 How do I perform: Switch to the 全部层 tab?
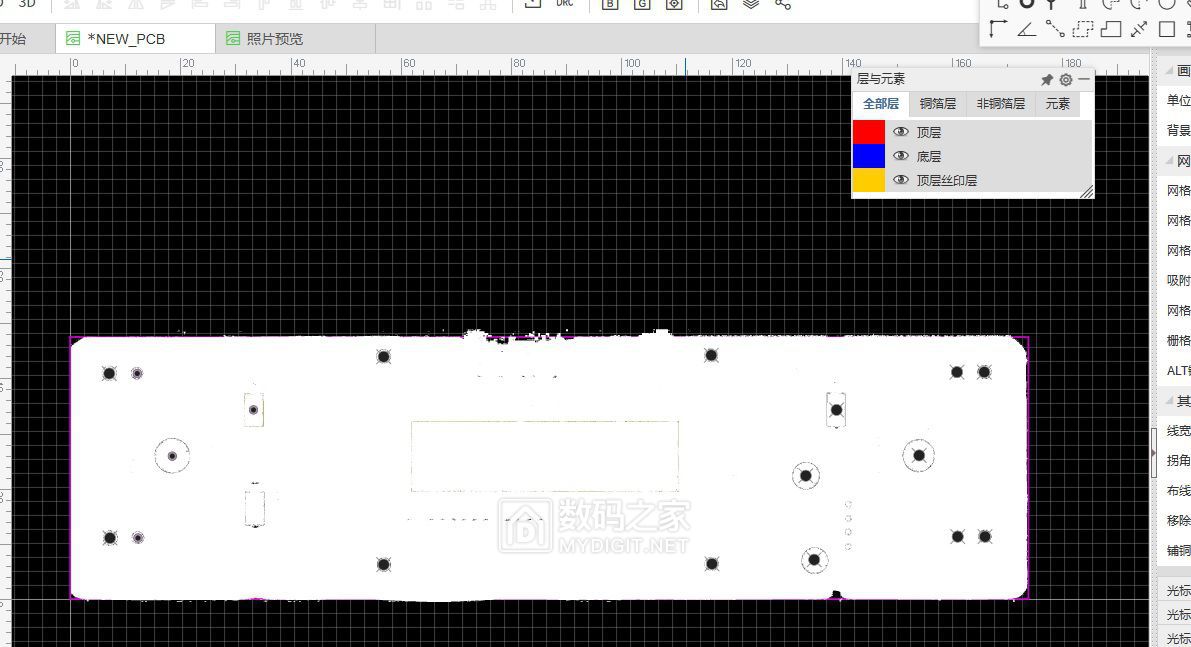(x=880, y=104)
